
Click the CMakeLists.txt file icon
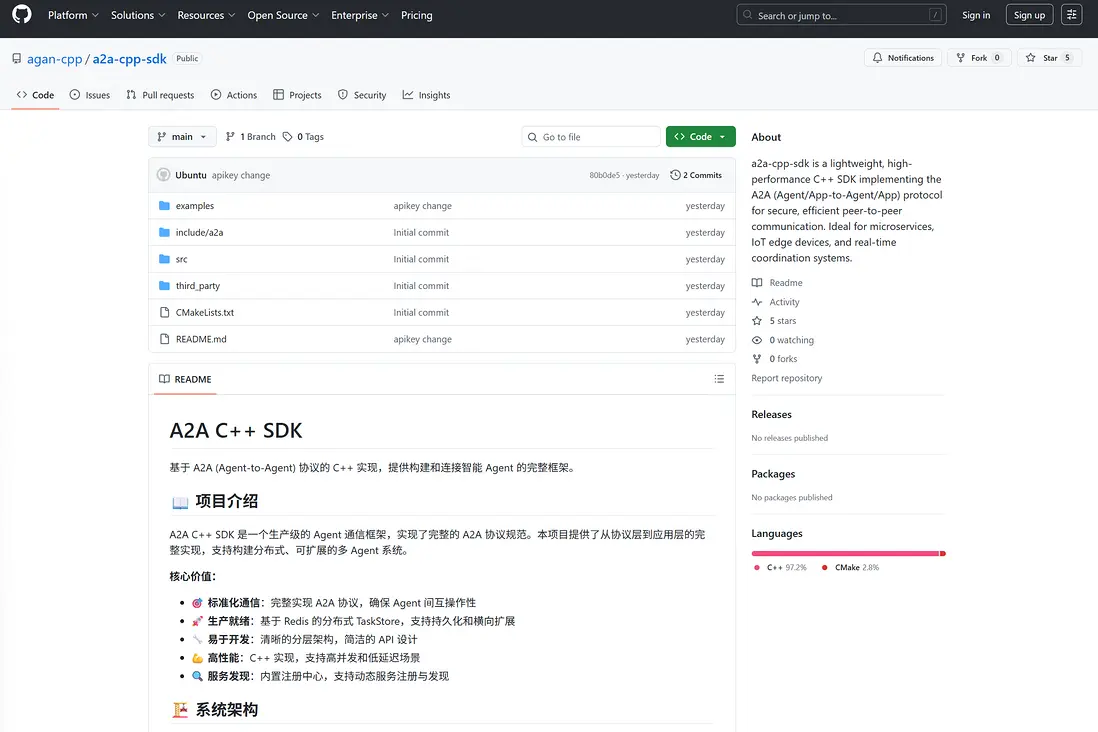pos(165,312)
